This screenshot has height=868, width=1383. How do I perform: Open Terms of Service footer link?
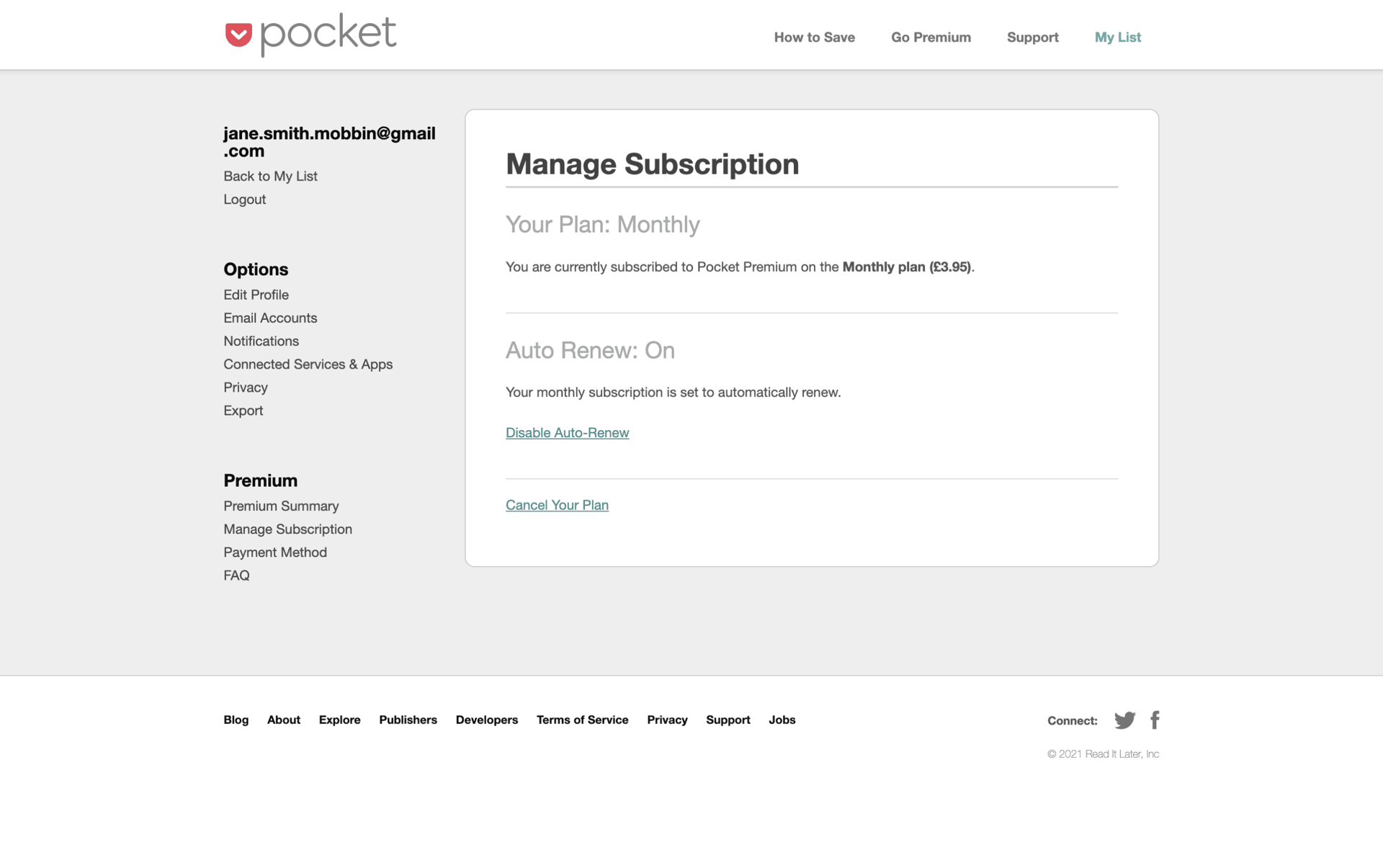582,720
